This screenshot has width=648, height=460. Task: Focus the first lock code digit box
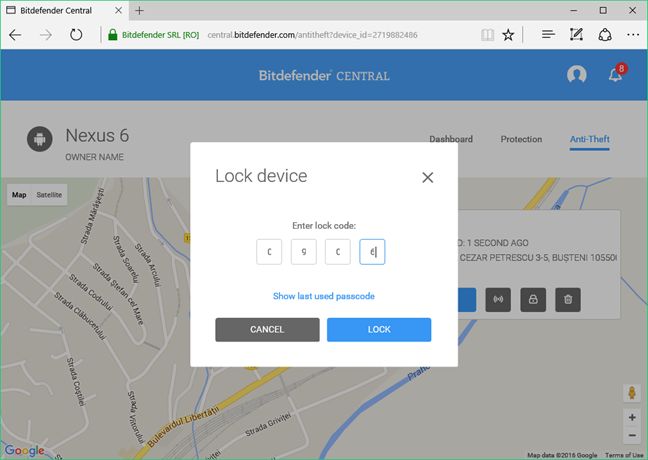tap(269, 252)
